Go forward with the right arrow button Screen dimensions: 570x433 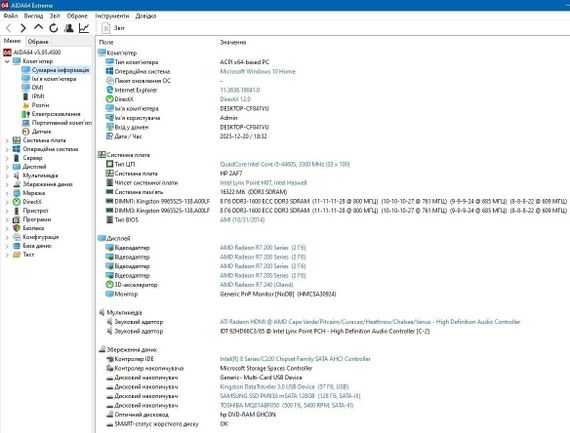[x=23, y=28]
